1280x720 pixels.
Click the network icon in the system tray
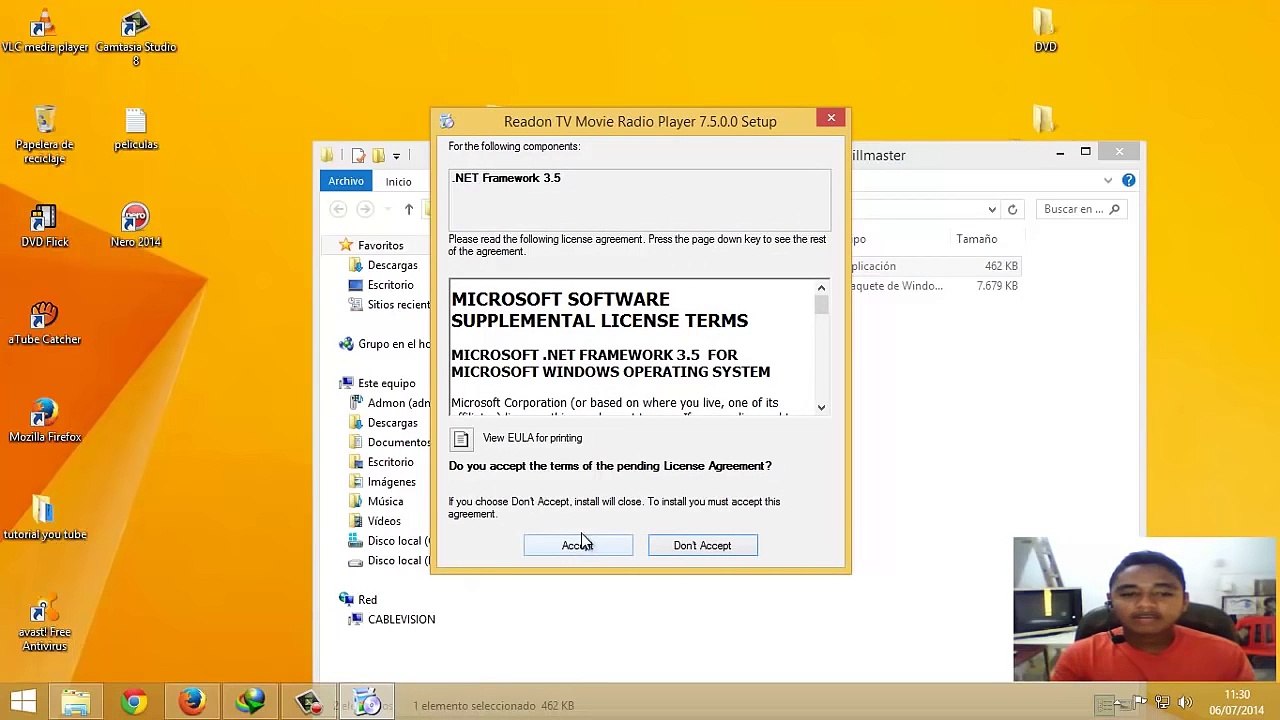point(1162,703)
